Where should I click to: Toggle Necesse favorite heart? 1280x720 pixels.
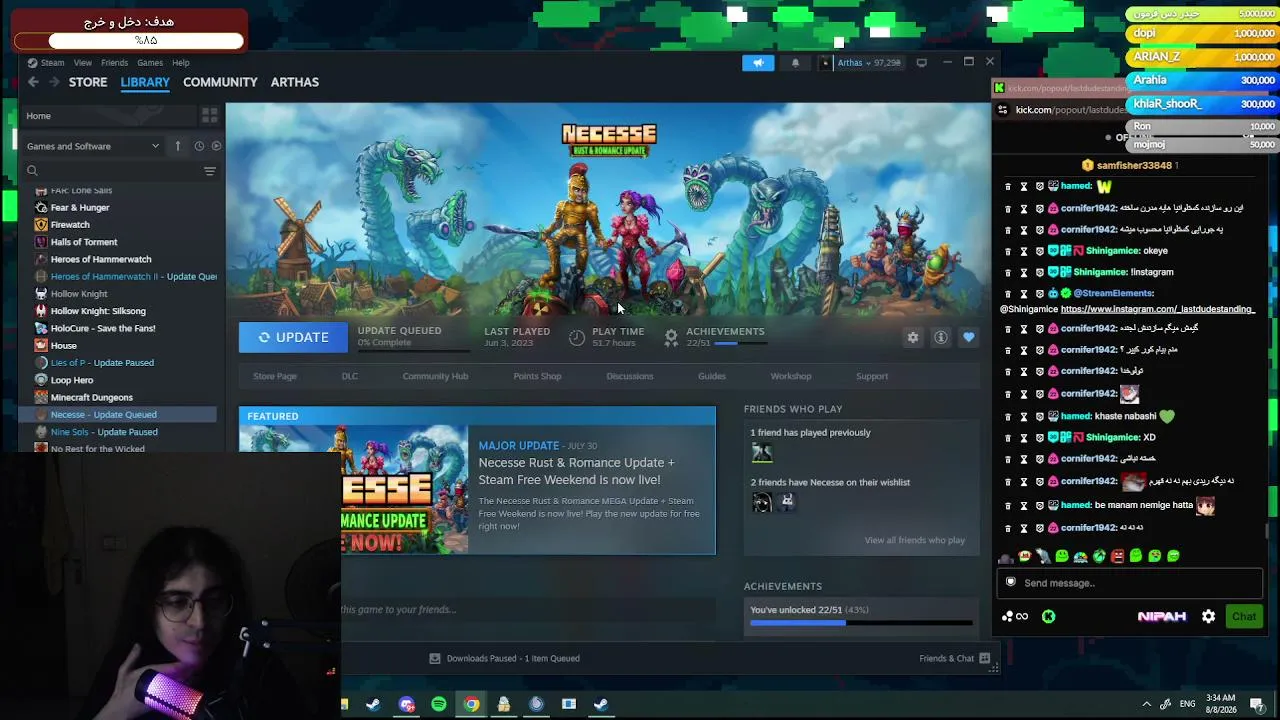click(x=968, y=338)
